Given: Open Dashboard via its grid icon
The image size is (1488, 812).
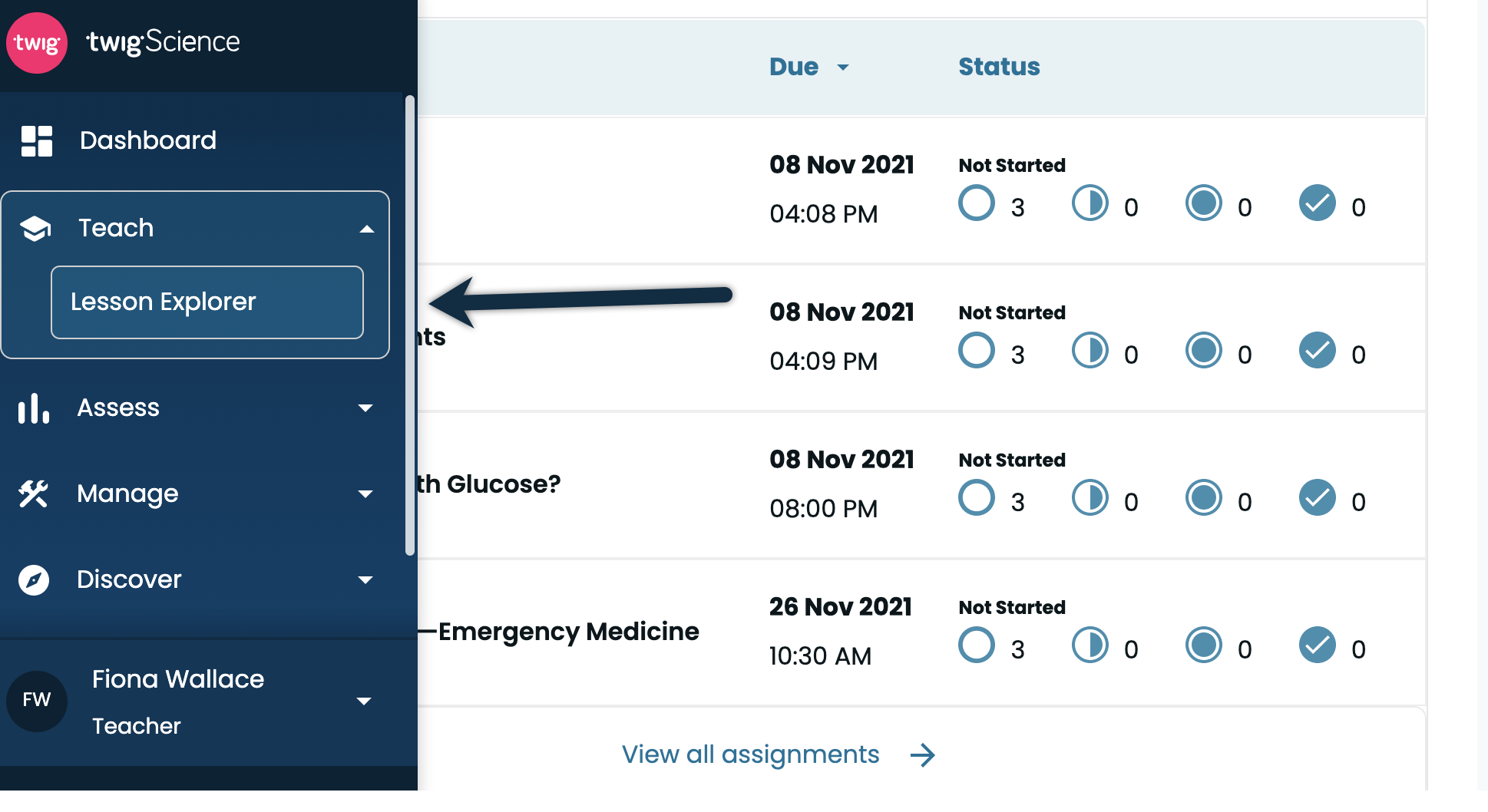Looking at the screenshot, I should (37, 141).
